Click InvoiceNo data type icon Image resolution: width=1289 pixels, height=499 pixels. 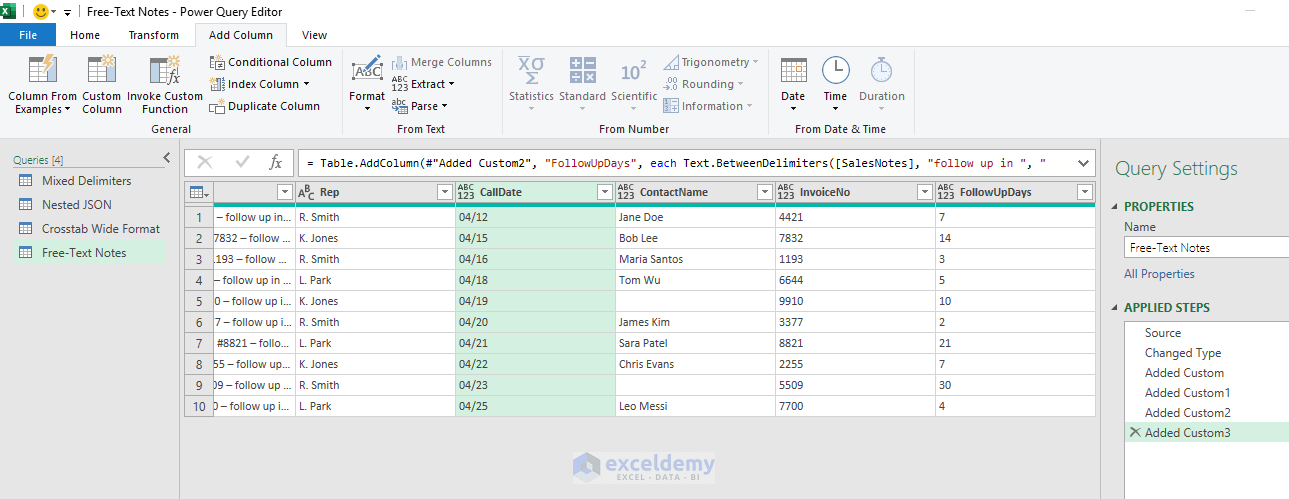coord(786,192)
